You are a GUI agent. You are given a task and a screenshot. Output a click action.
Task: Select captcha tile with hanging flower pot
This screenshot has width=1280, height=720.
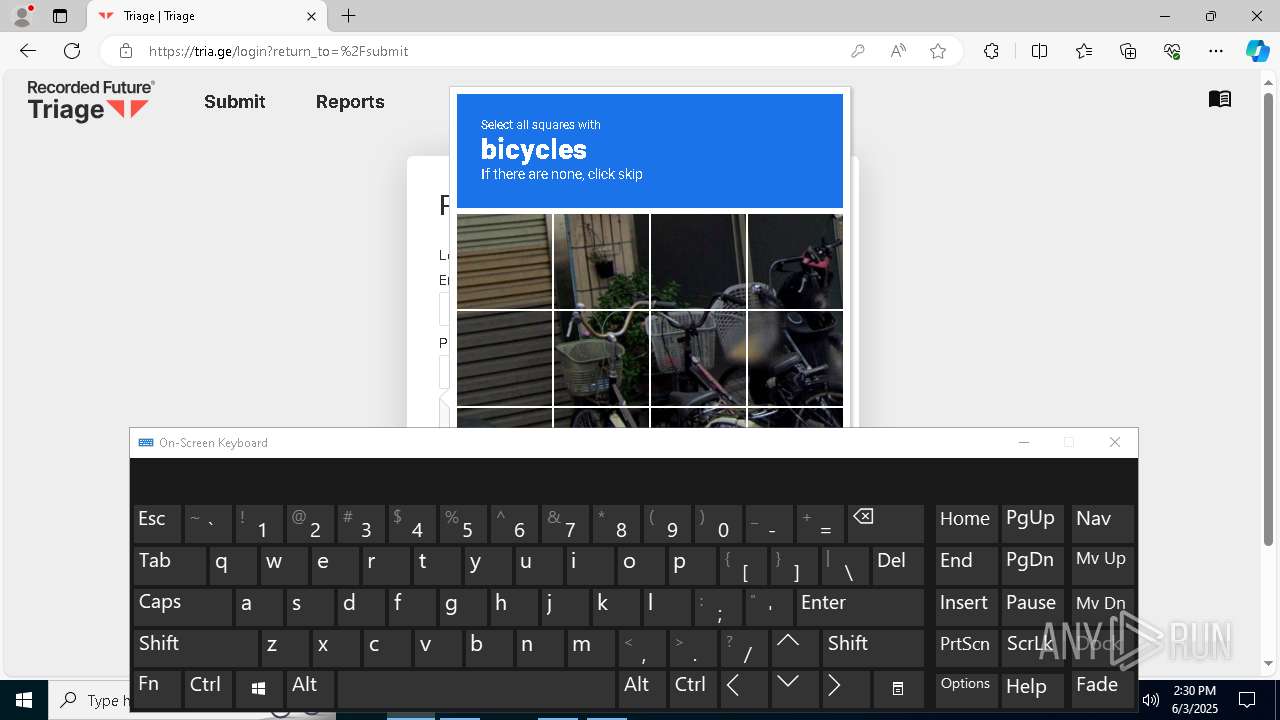click(x=601, y=261)
